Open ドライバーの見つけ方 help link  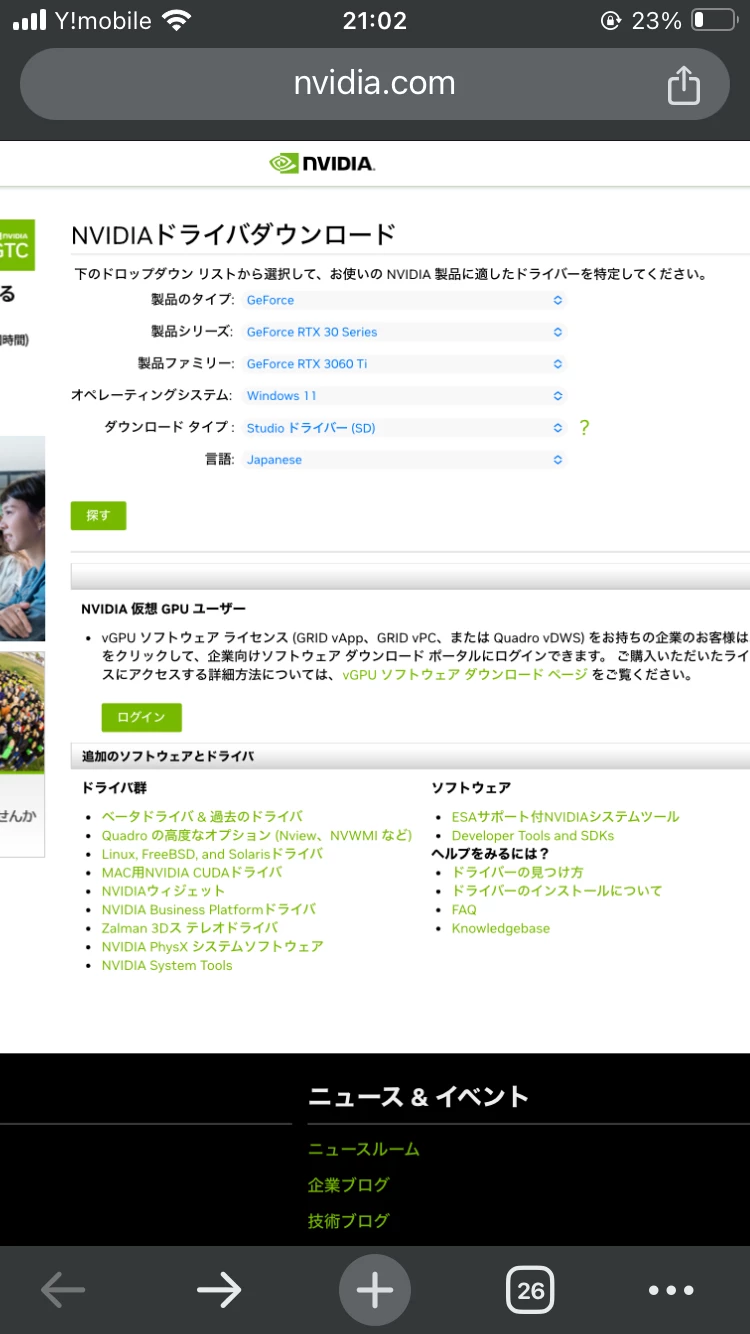tap(517, 873)
